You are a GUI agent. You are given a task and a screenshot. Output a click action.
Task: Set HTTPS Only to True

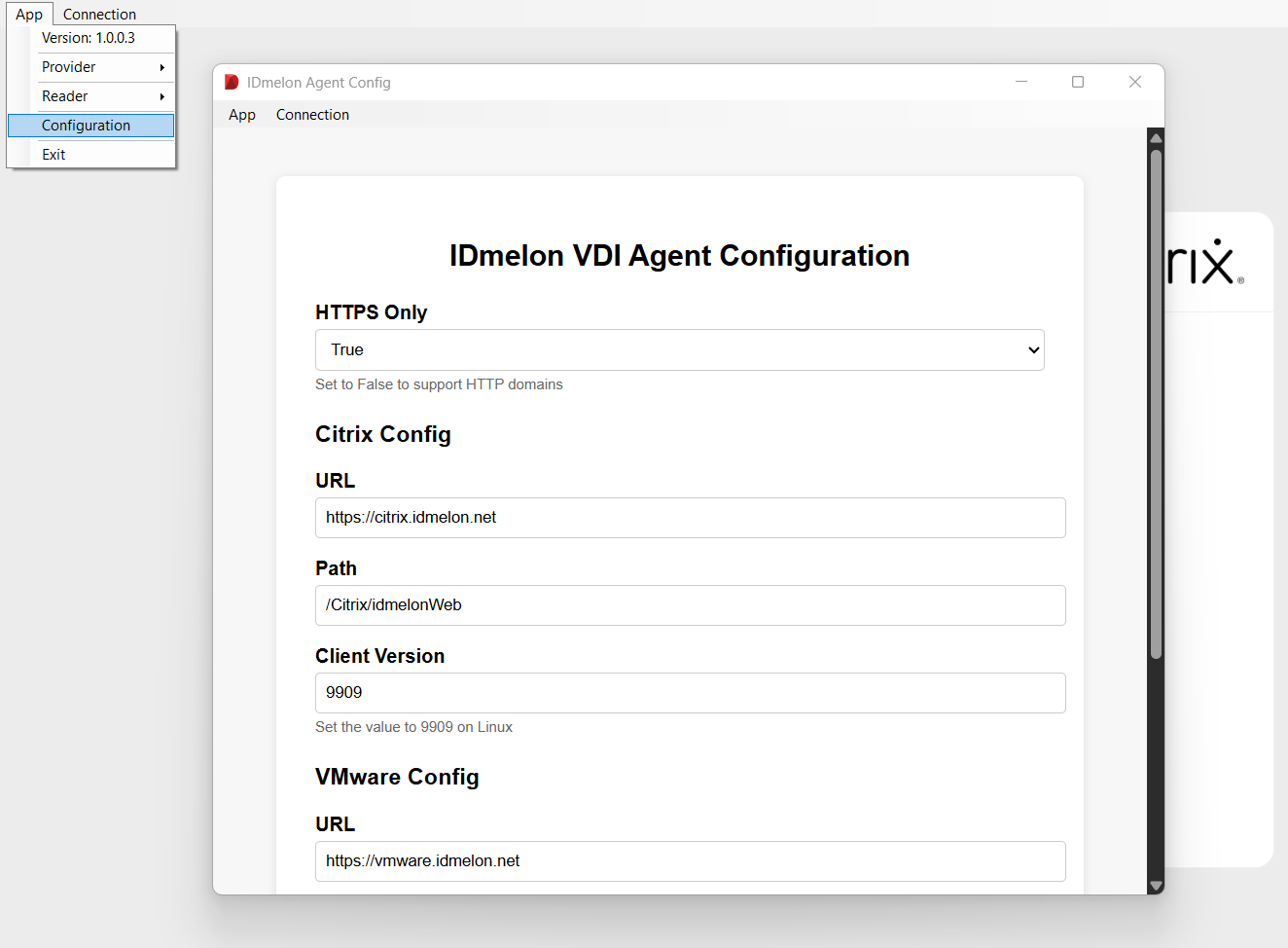[679, 349]
